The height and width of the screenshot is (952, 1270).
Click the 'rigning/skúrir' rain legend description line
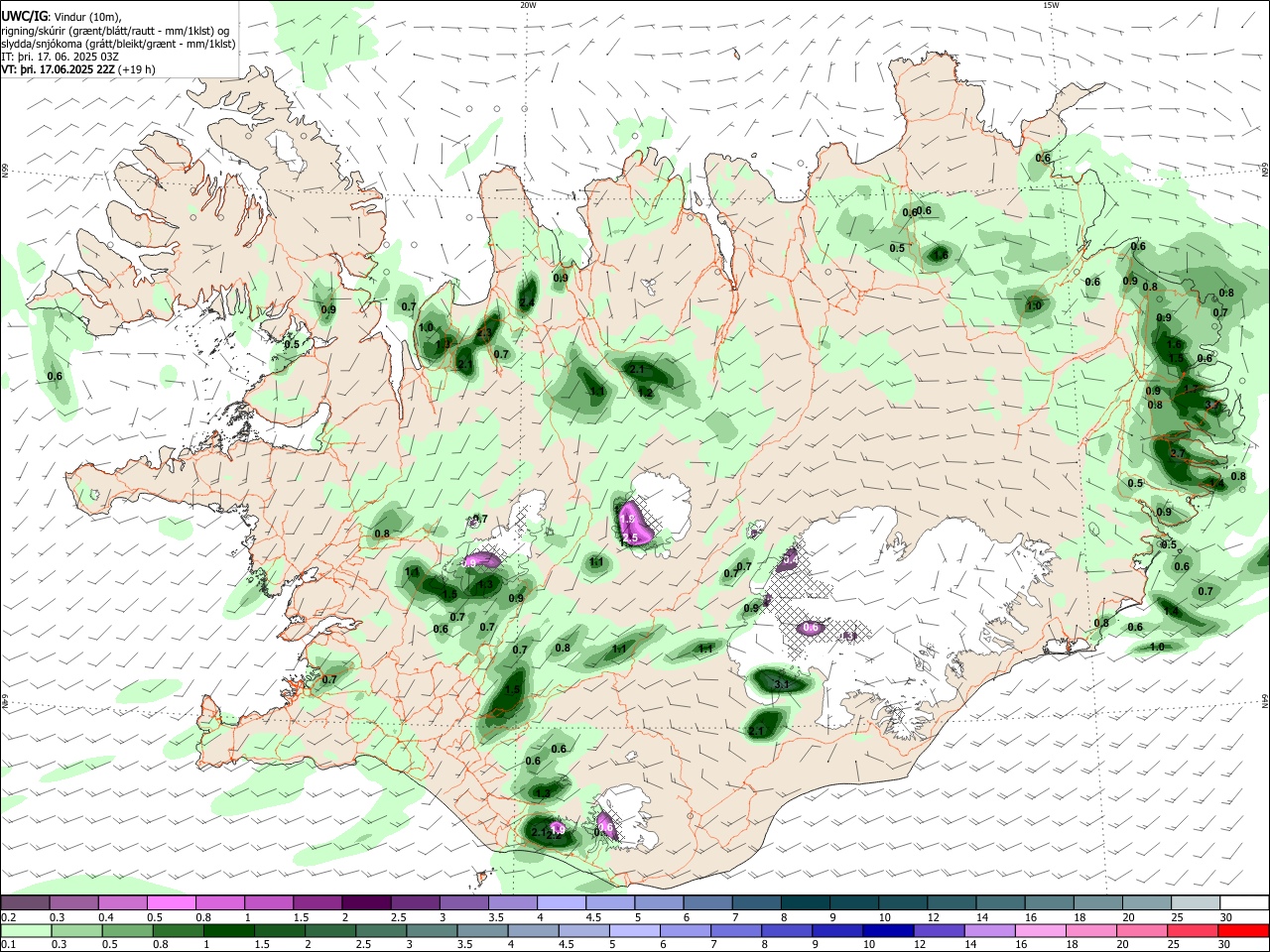click(115, 30)
